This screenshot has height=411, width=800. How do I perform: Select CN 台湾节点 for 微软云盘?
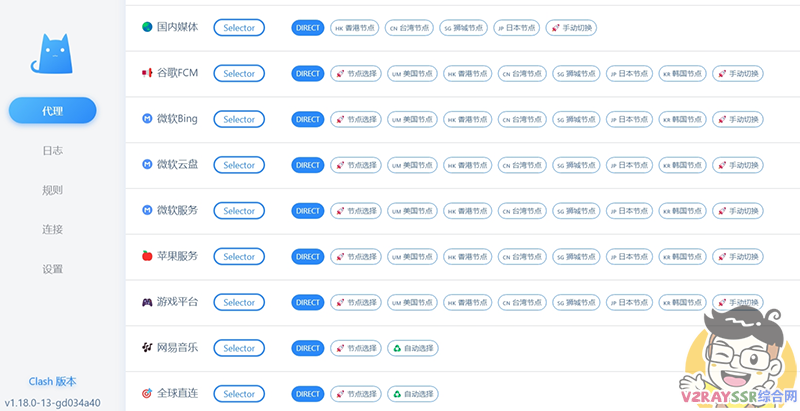(522, 165)
